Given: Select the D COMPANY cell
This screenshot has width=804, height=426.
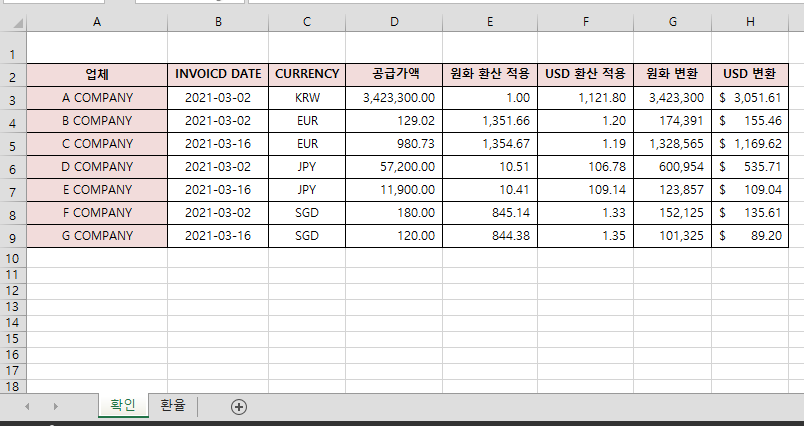Looking at the screenshot, I should 97,167.
